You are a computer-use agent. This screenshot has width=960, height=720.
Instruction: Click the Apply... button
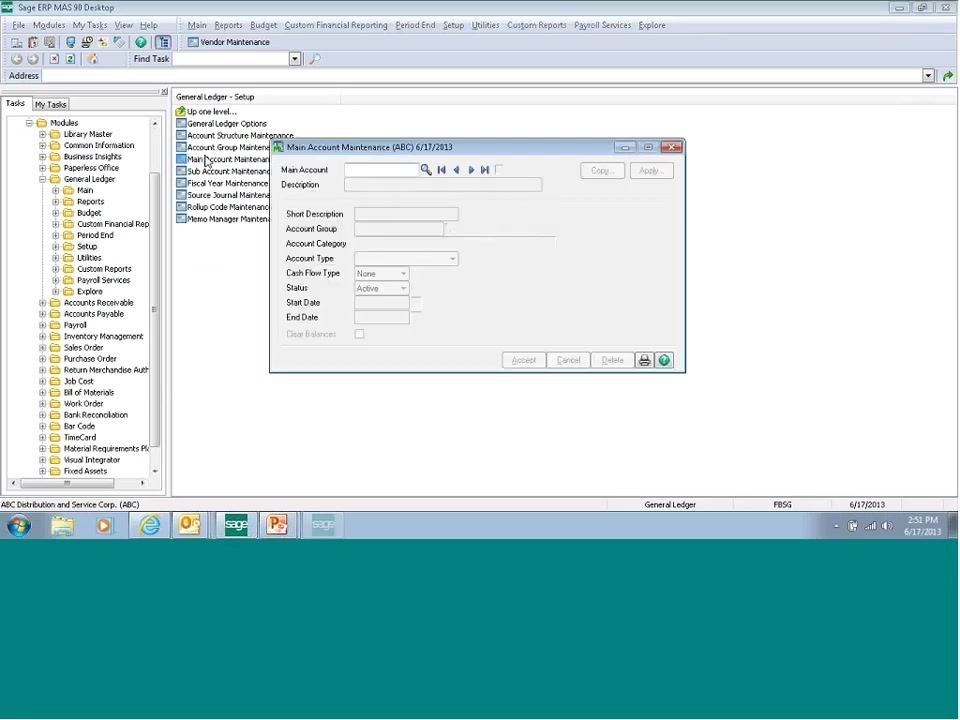(651, 170)
